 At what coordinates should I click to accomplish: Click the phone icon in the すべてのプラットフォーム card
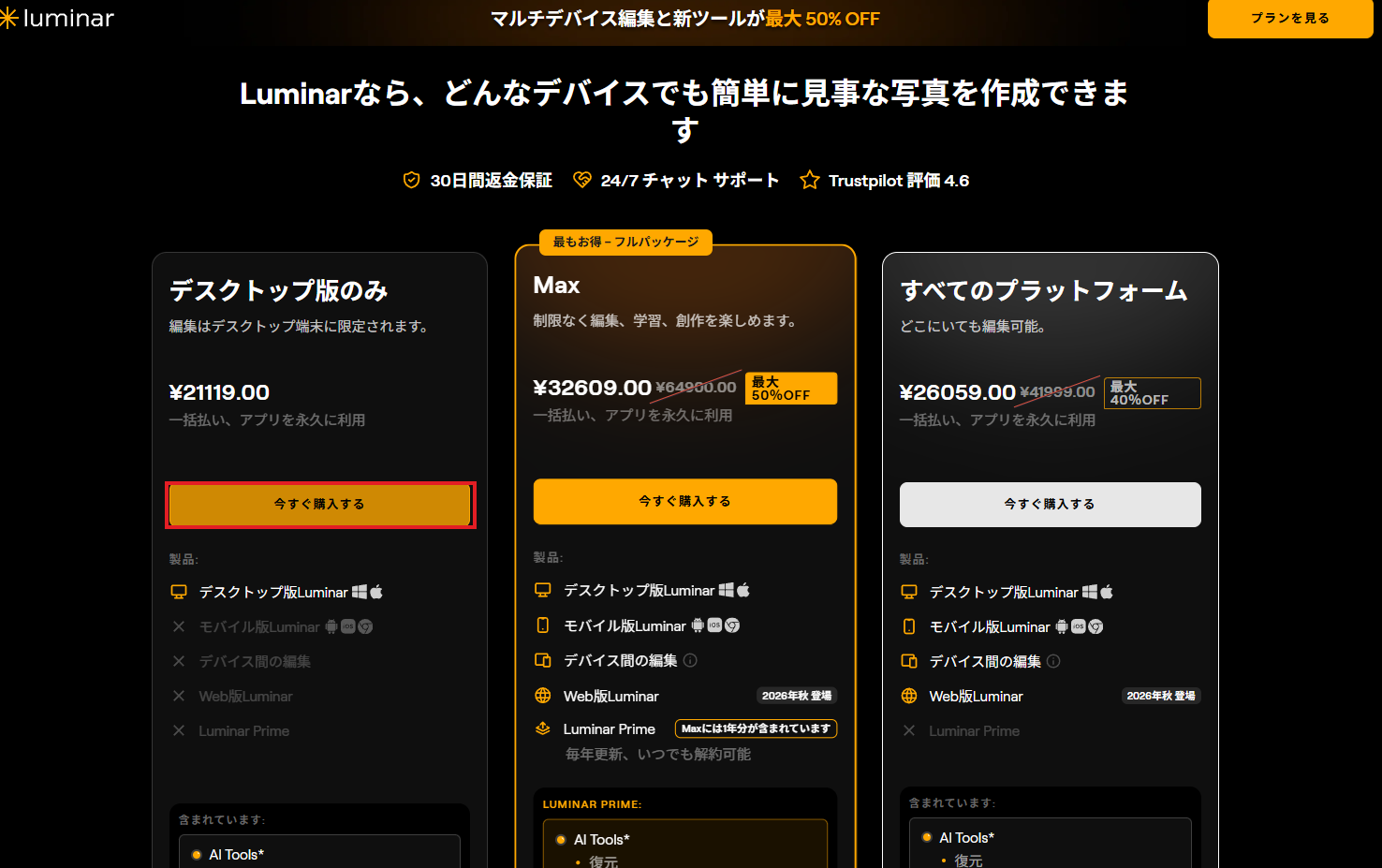click(908, 626)
